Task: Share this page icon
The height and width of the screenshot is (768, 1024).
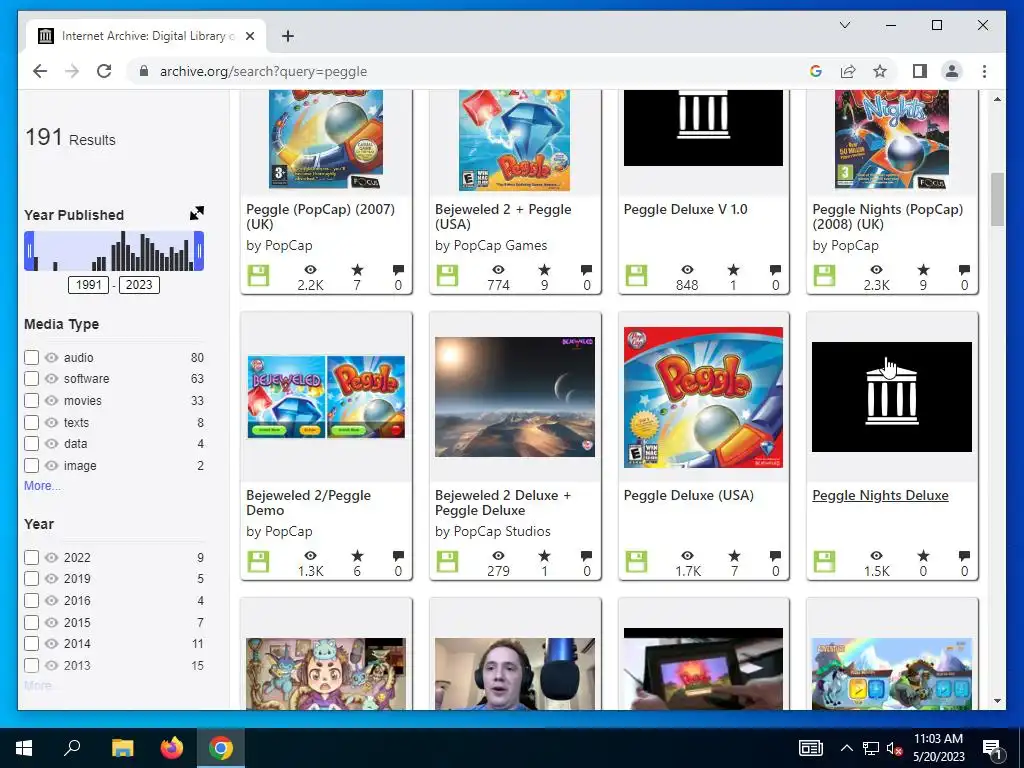Action: coord(848,71)
